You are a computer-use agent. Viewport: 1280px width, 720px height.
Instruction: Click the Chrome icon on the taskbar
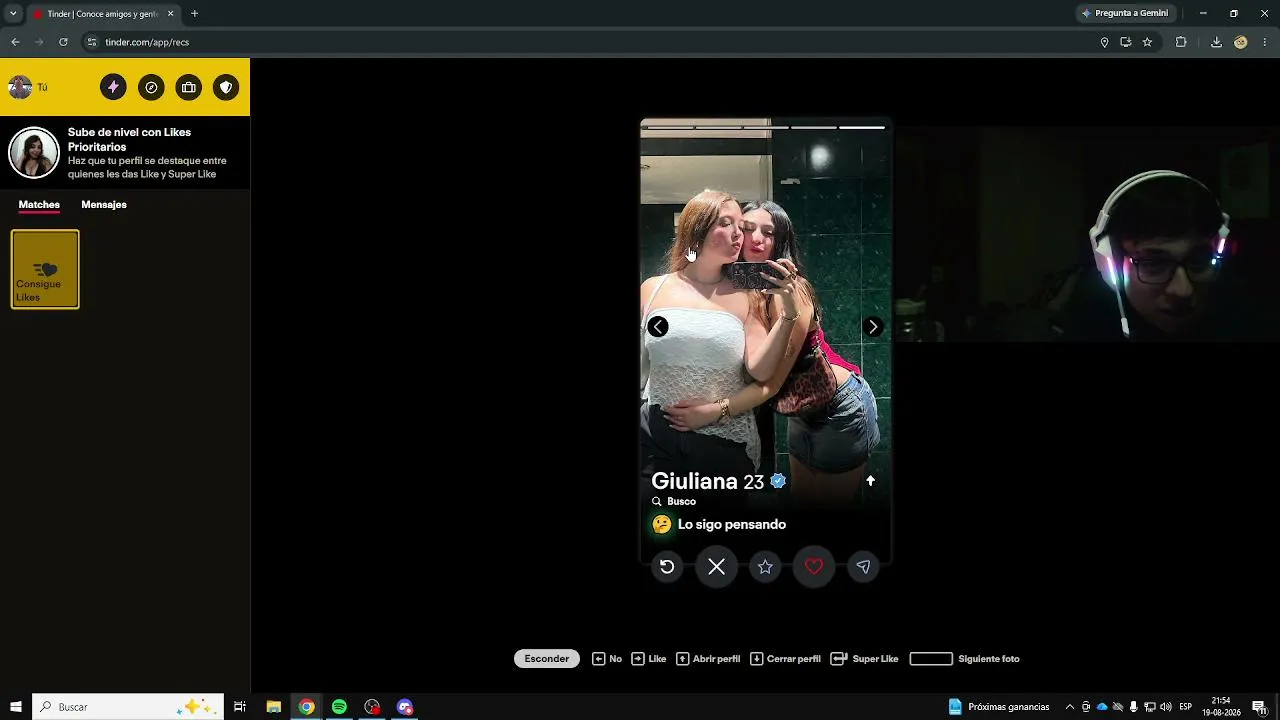(306, 707)
